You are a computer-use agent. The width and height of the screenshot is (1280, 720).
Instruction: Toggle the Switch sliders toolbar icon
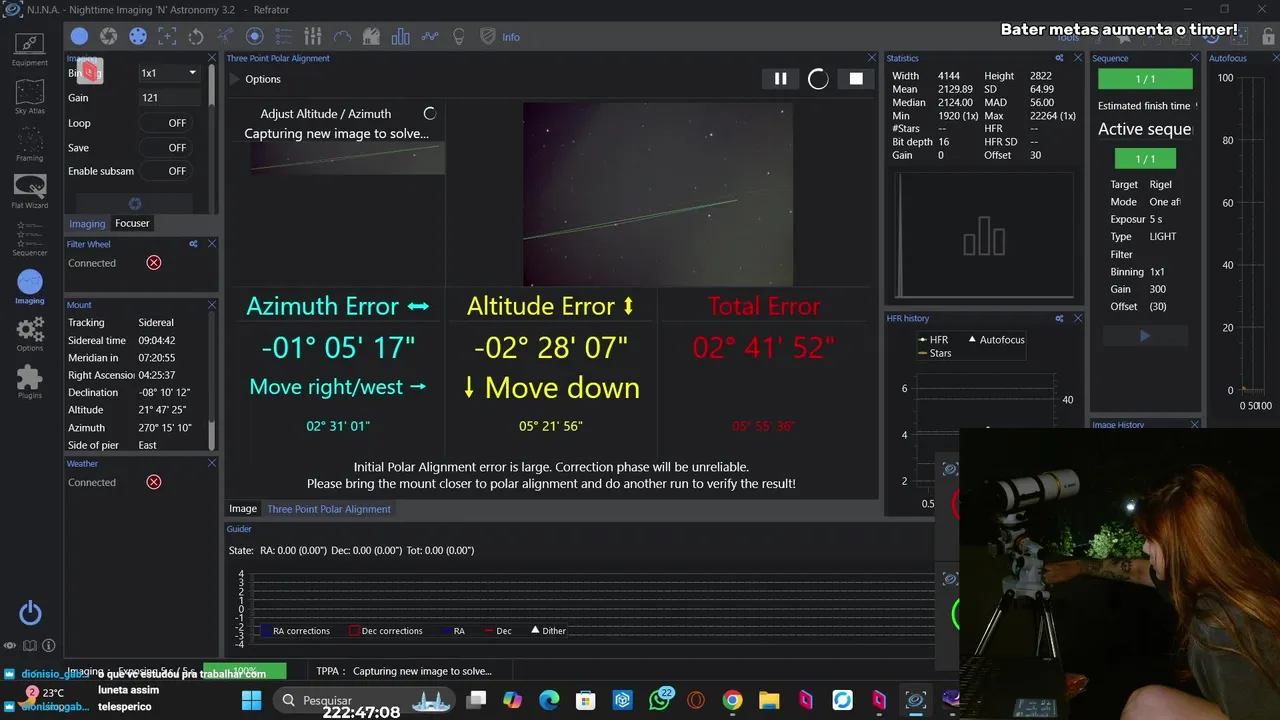313,37
